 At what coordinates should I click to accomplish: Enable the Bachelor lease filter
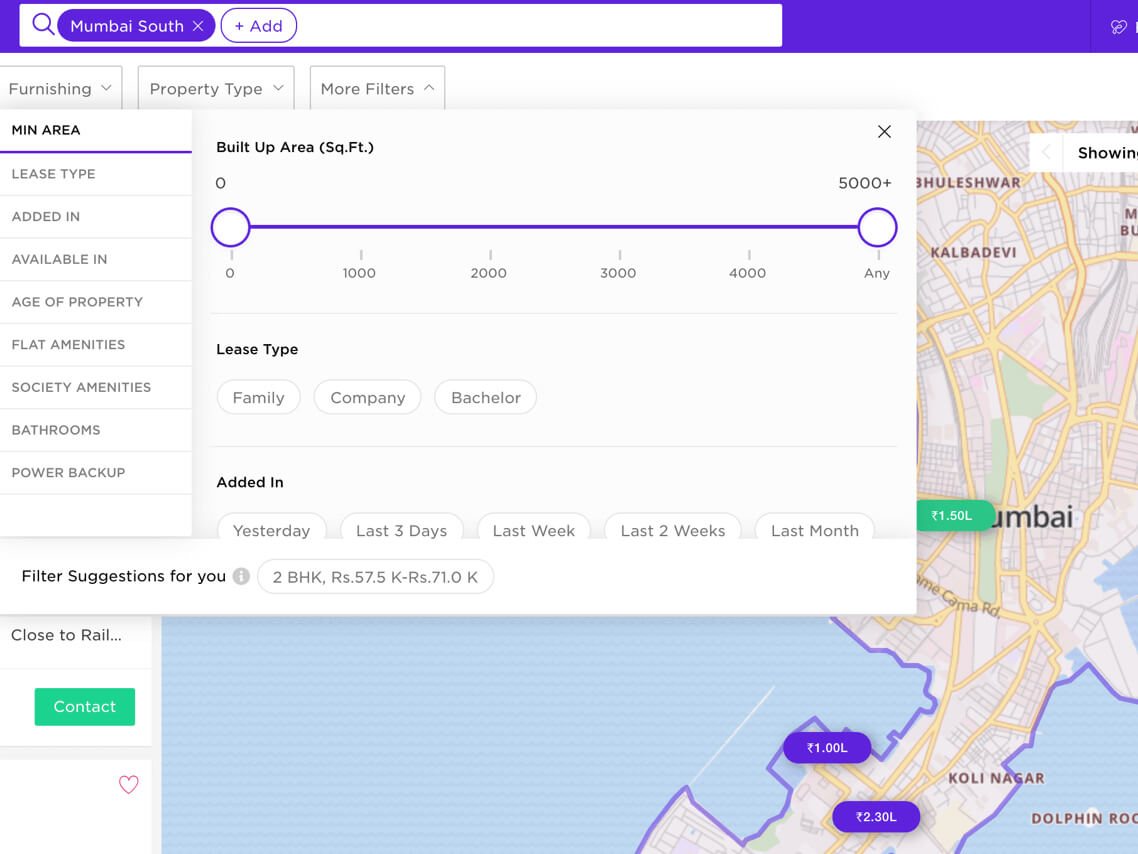pyautogui.click(x=485, y=397)
